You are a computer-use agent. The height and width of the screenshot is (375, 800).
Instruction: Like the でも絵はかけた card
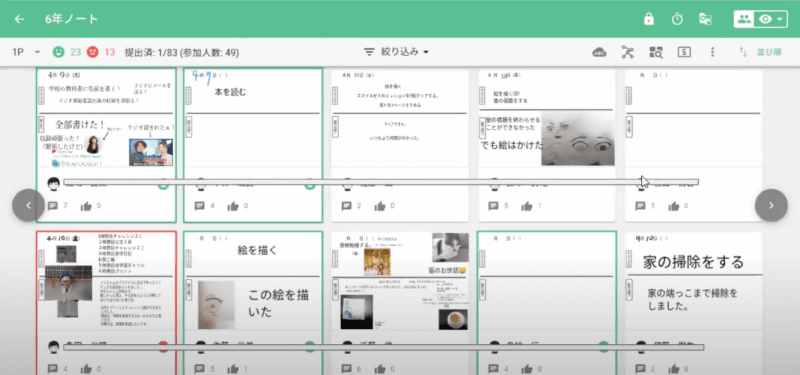point(527,206)
